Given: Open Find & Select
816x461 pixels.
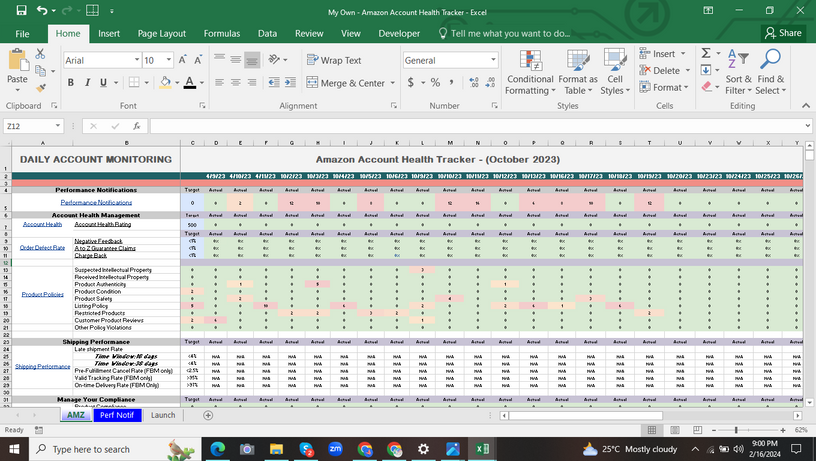Looking at the screenshot, I should coord(771,72).
